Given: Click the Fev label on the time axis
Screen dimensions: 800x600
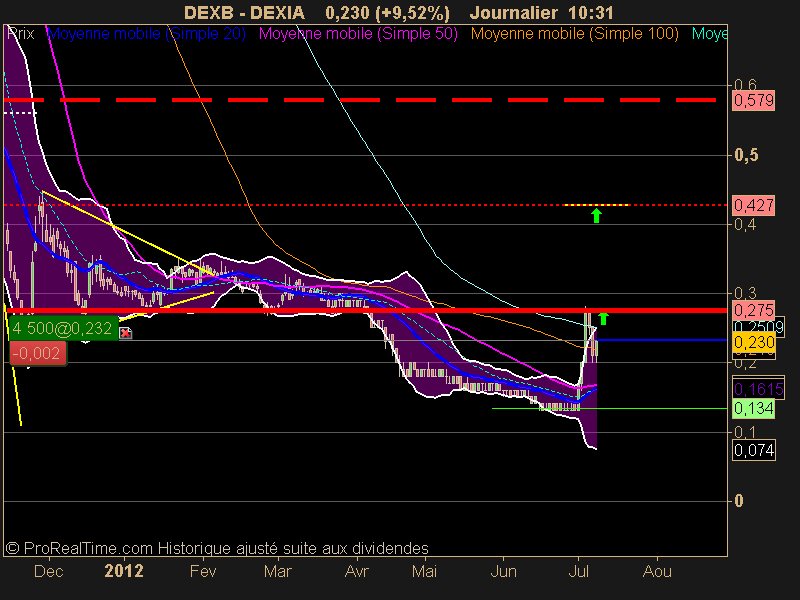Looking at the screenshot, I should [x=203, y=571].
